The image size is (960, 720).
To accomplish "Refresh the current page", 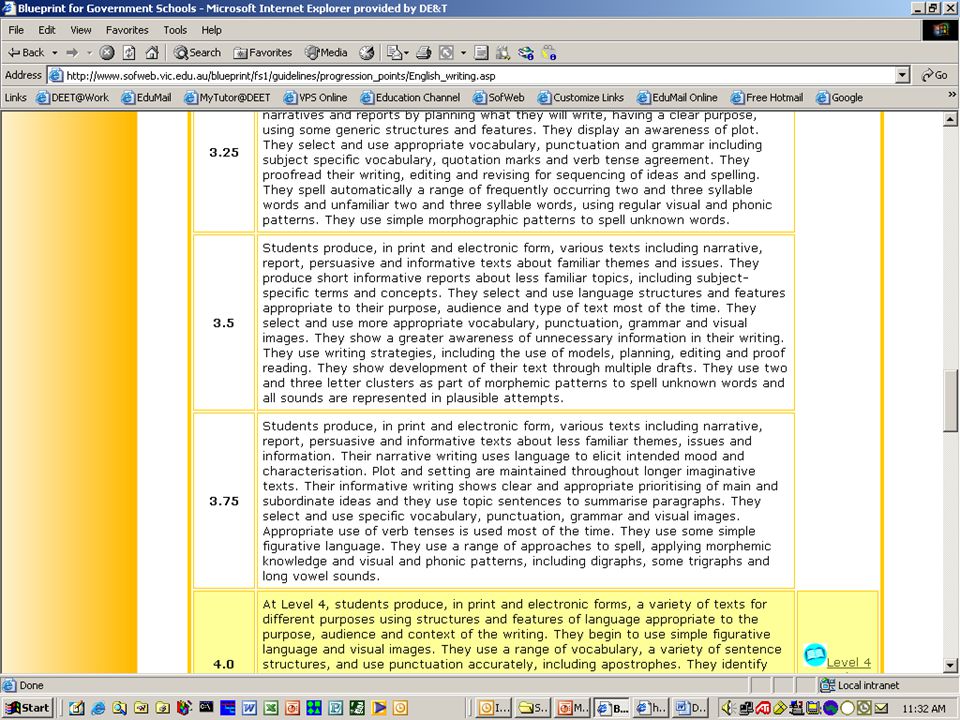I will (129, 53).
